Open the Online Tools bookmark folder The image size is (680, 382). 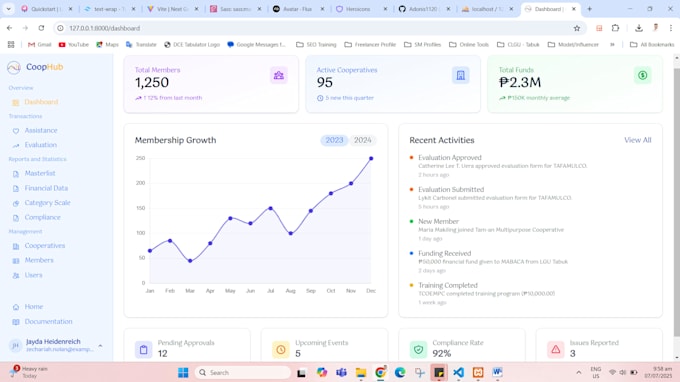[469, 44]
